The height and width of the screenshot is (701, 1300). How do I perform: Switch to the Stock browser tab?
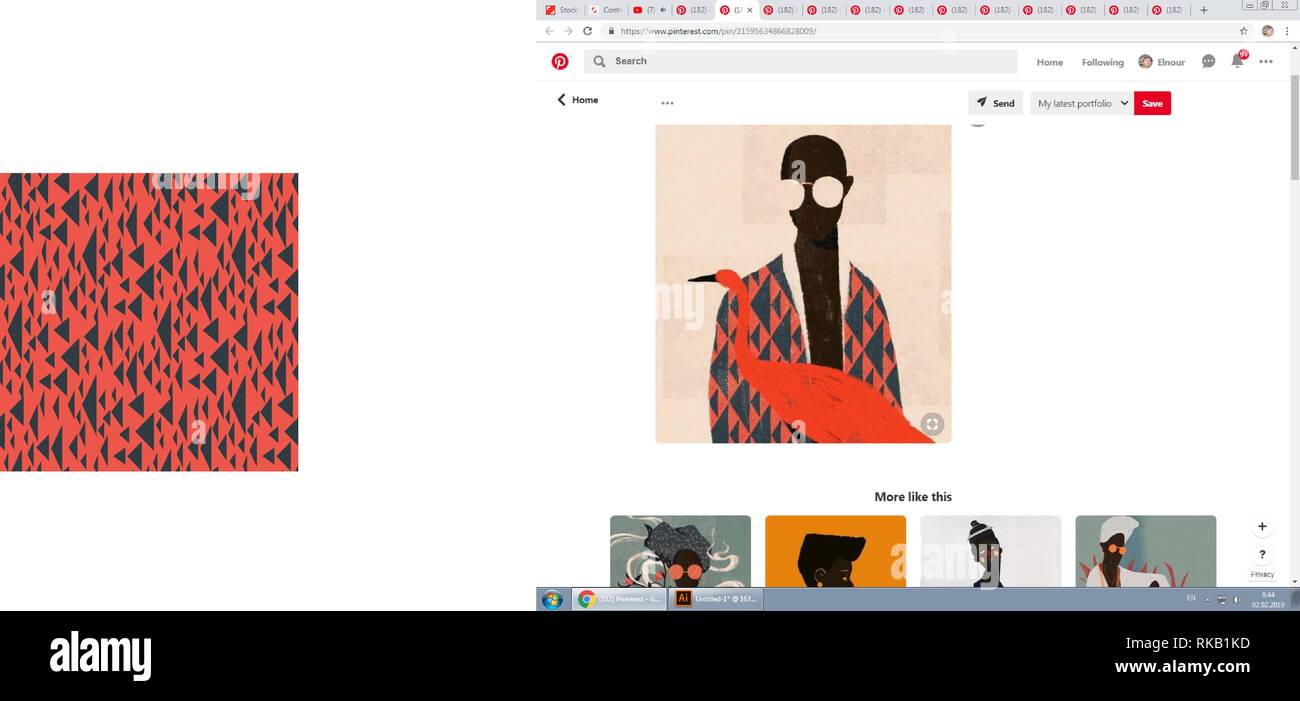562,10
